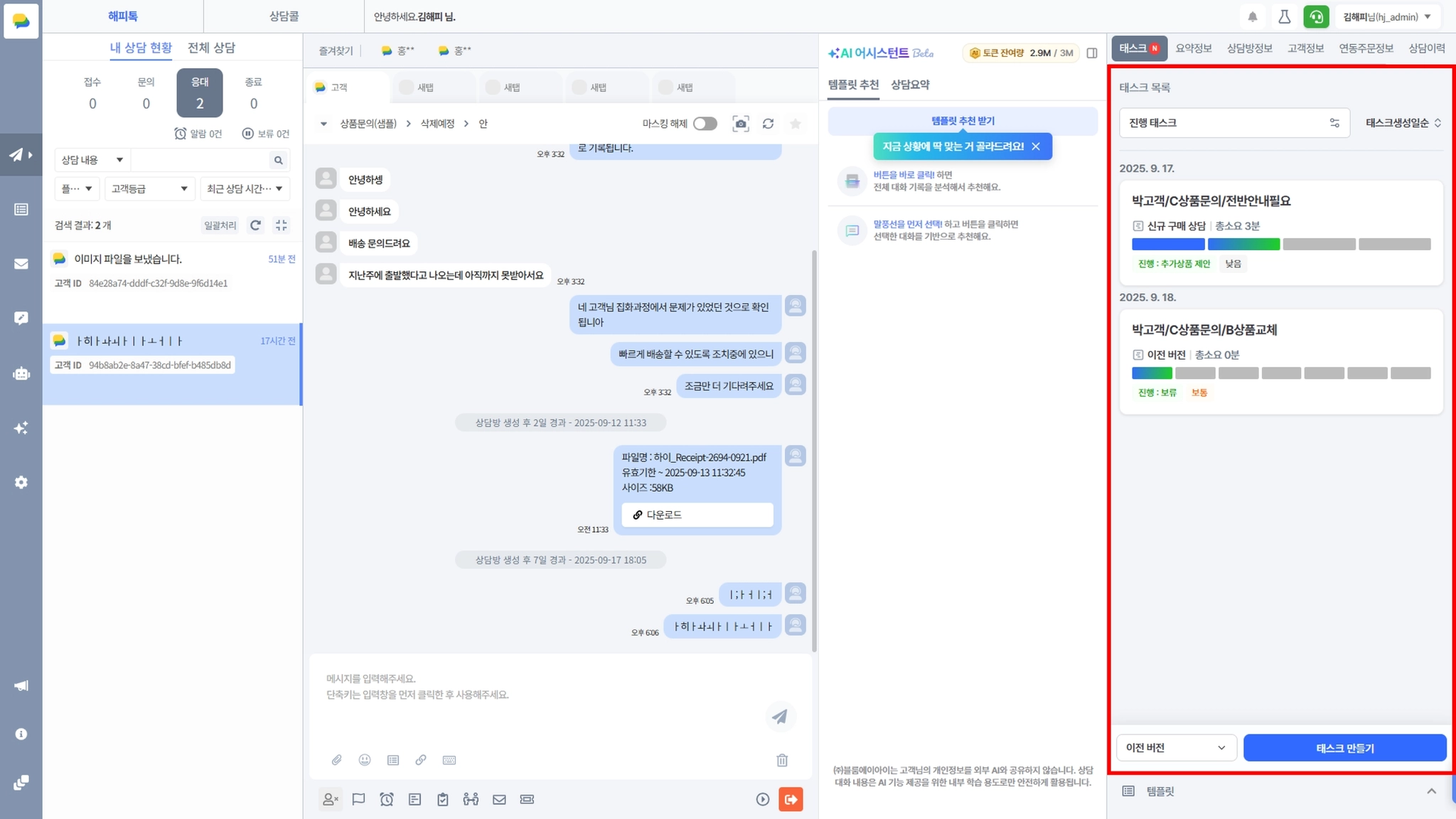
Task: Click the trash delete icon in message box
Action: pyautogui.click(x=782, y=760)
